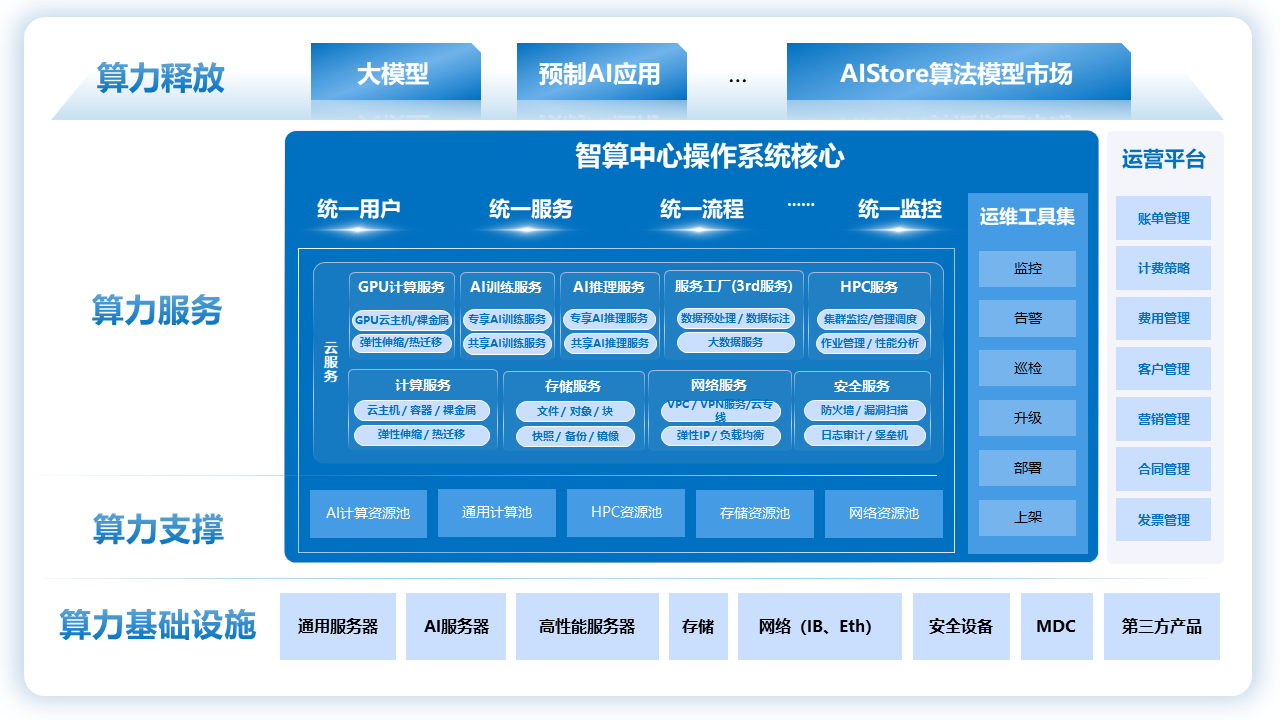
Task: Open the HPC服务 module
Action: (x=869, y=286)
